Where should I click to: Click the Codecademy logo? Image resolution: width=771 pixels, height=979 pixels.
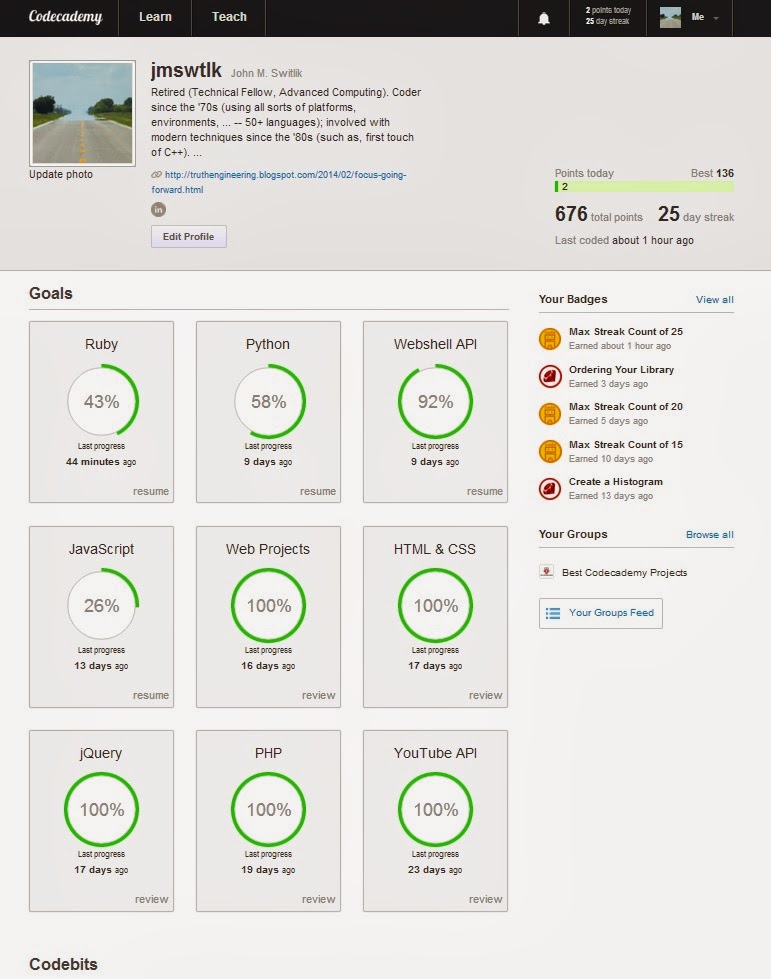tap(66, 17)
